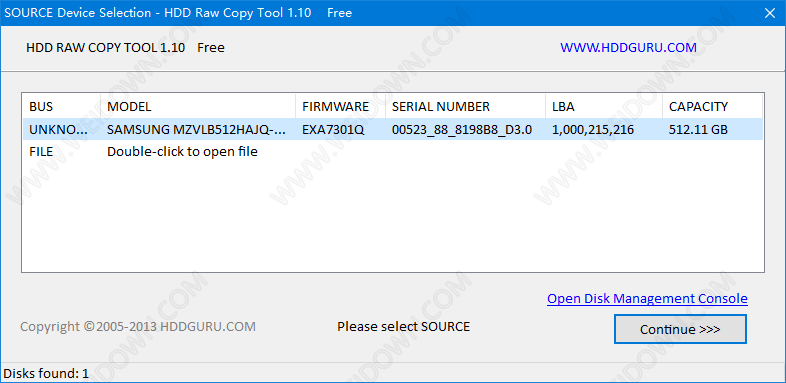
Task: Sort by the MODEL column header
Action: [198, 106]
